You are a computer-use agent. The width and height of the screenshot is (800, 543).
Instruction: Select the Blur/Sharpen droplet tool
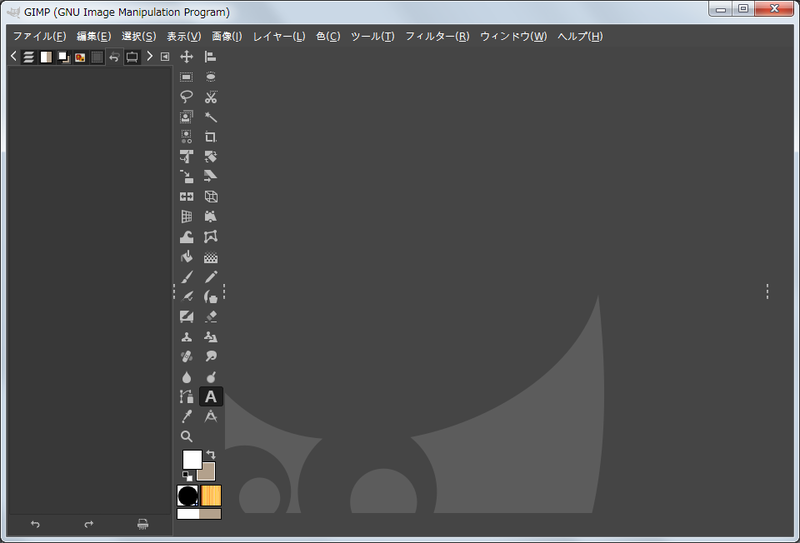pyautogui.click(x=186, y=377)
